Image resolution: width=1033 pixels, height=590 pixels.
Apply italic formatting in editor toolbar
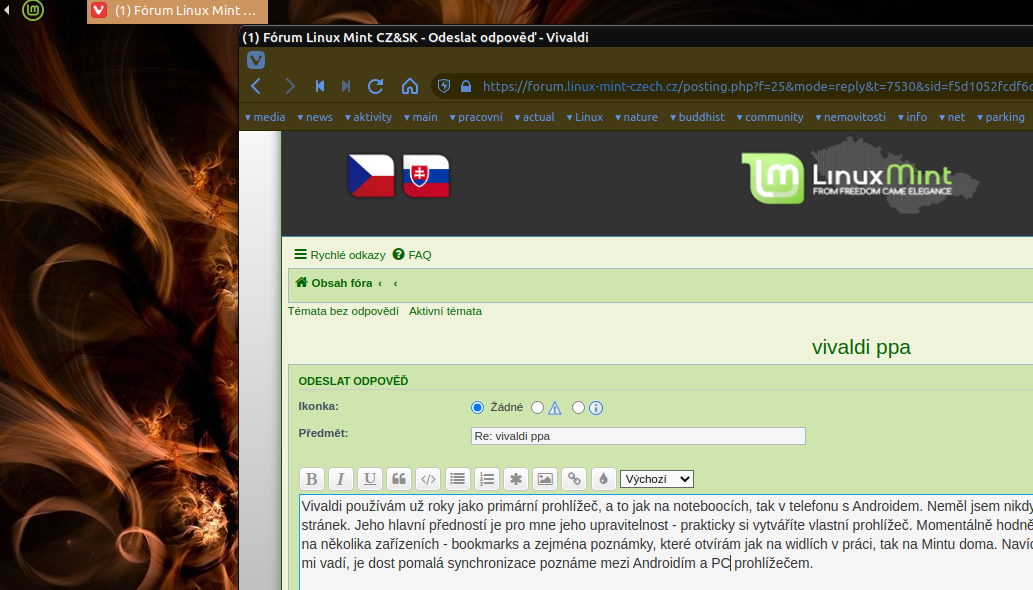(x=341, y=479)
